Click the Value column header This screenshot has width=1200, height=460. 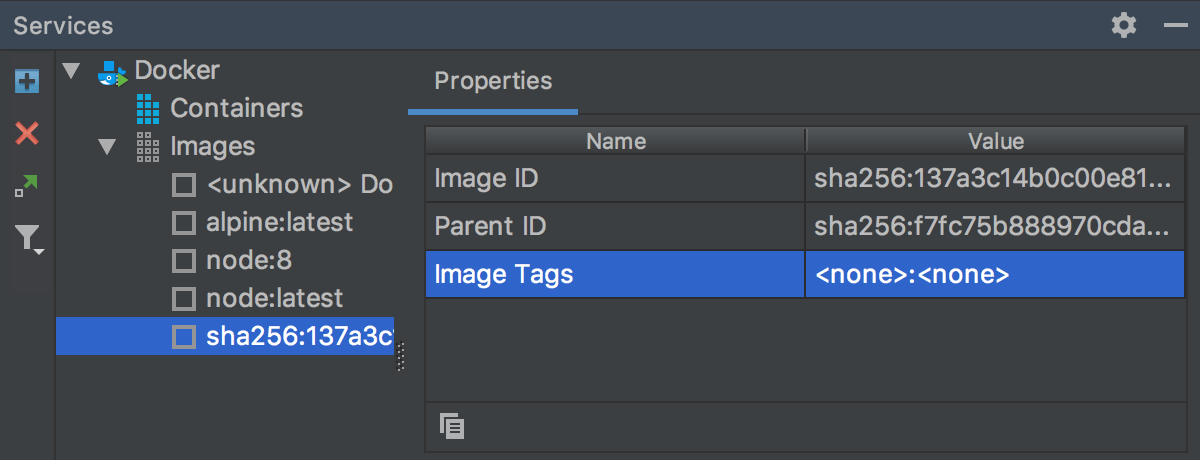click(x=996, y=141)
